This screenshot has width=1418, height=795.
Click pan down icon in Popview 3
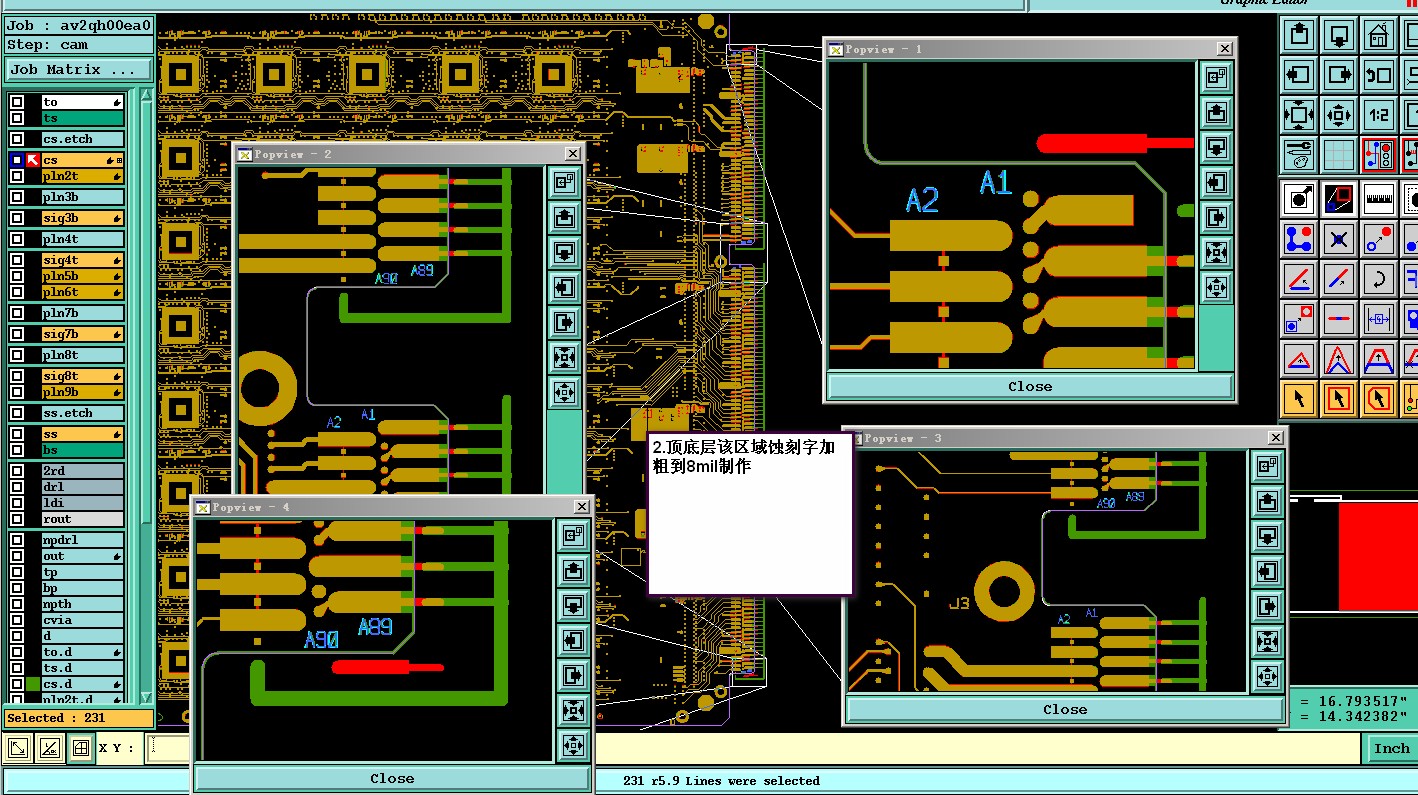[x=1267, y=536]
